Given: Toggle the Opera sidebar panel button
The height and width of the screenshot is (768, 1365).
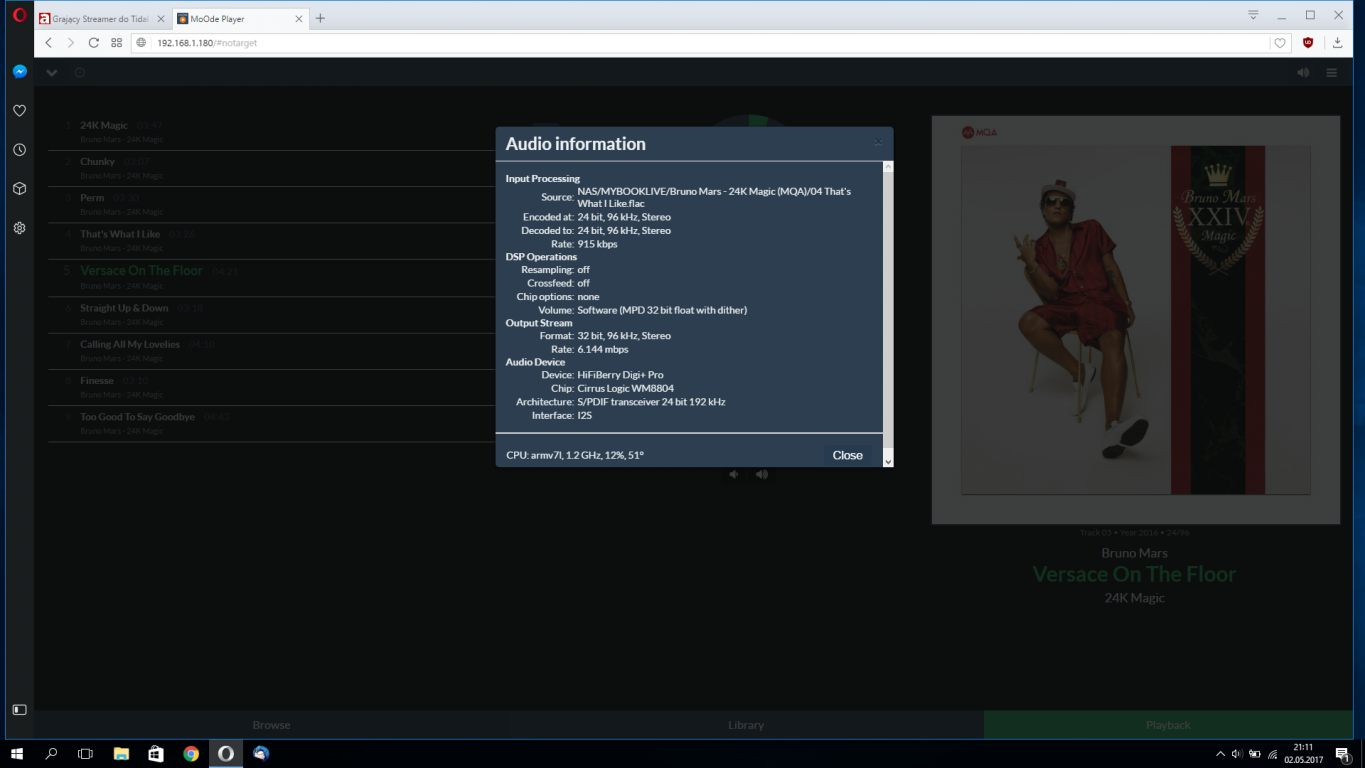Looking at the screenshot, I should coord(19,710).
